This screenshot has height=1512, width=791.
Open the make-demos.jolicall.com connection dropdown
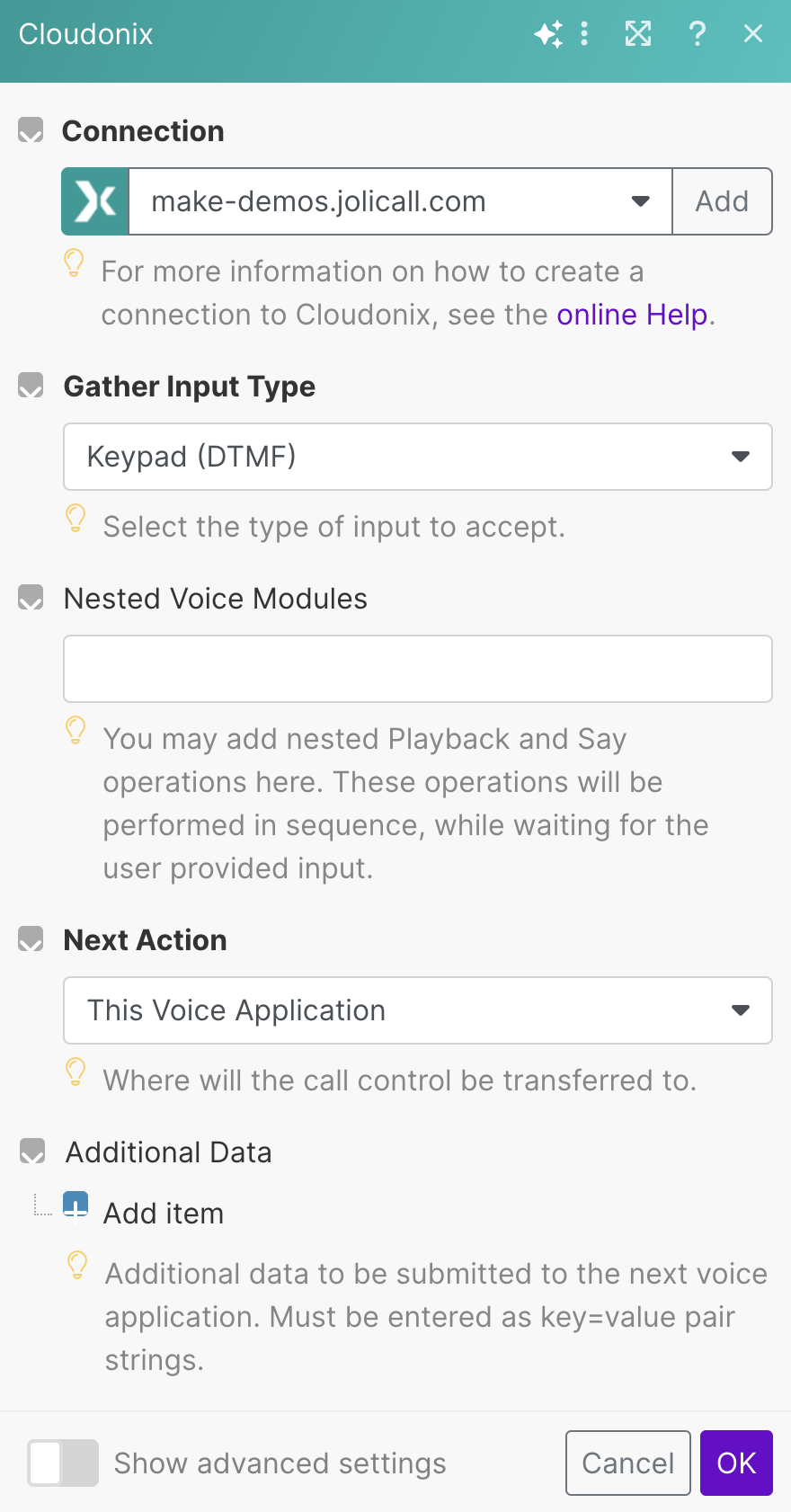tap(400, 201)
